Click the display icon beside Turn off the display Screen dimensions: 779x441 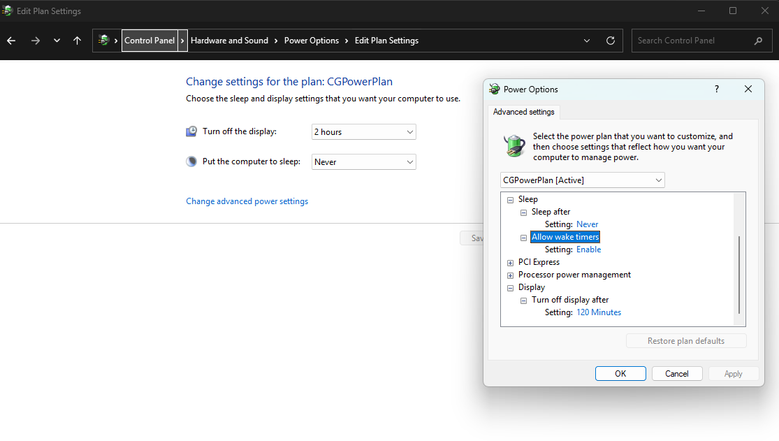point(191,132)
